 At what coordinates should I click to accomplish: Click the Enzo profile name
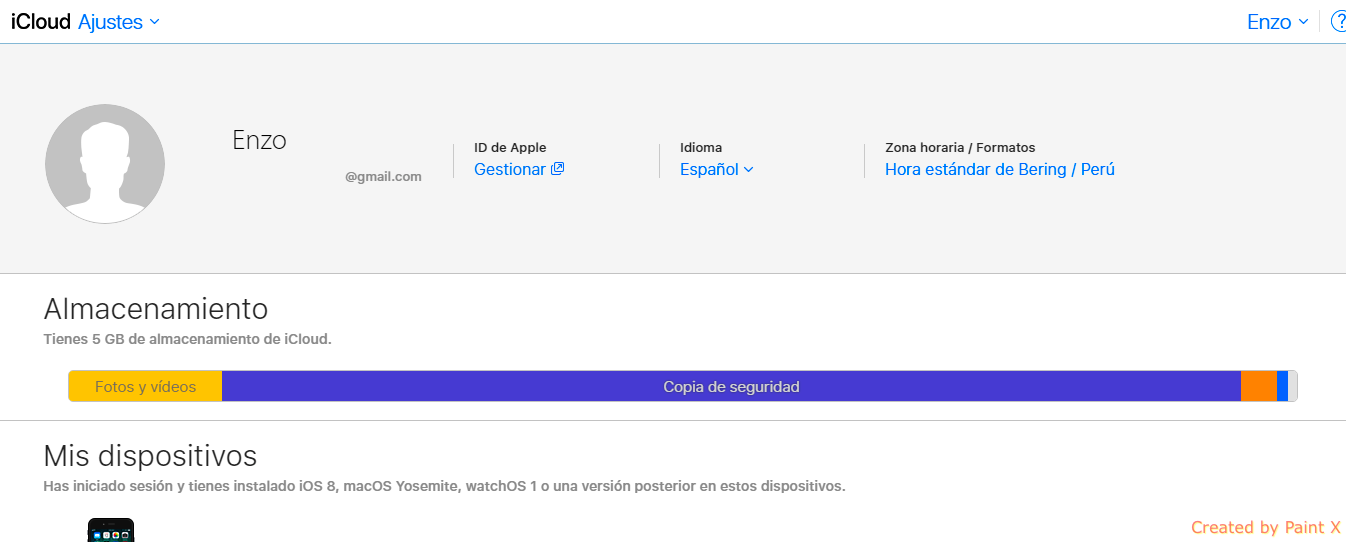coord(259,140)
